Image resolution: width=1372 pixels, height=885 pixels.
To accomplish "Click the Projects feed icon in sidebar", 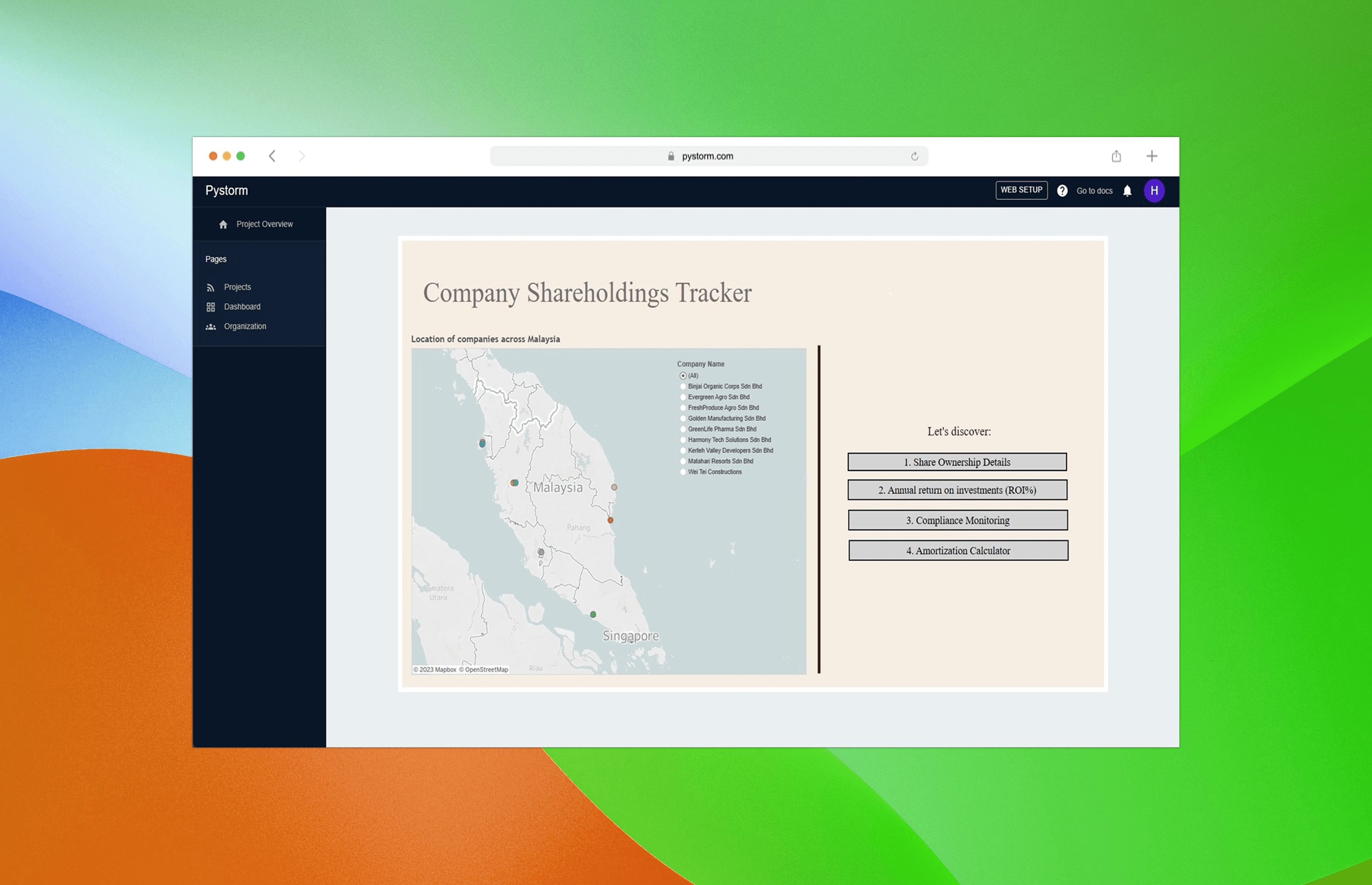I will click(x=210, y=287).
